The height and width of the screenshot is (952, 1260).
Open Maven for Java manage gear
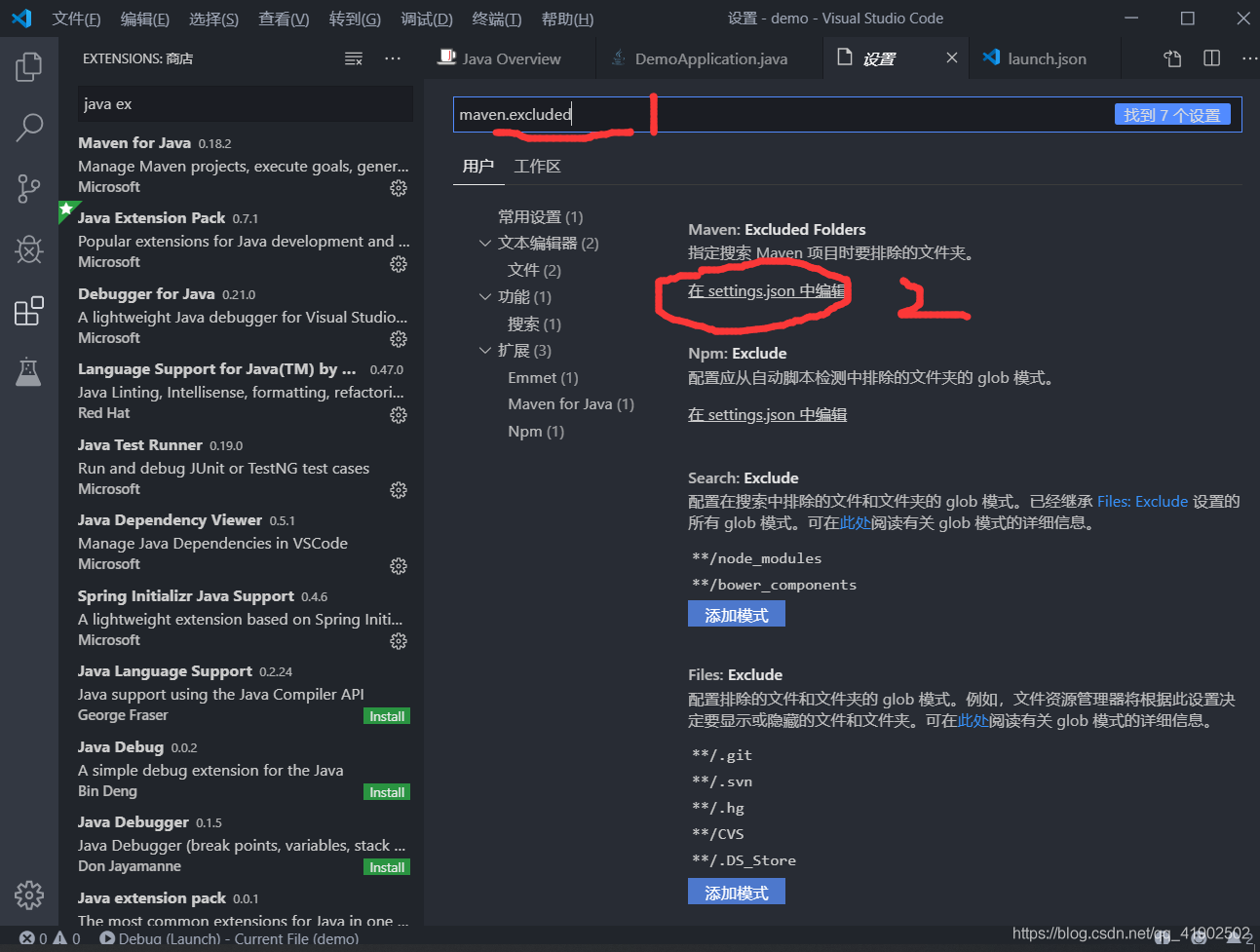pos(399,188)
